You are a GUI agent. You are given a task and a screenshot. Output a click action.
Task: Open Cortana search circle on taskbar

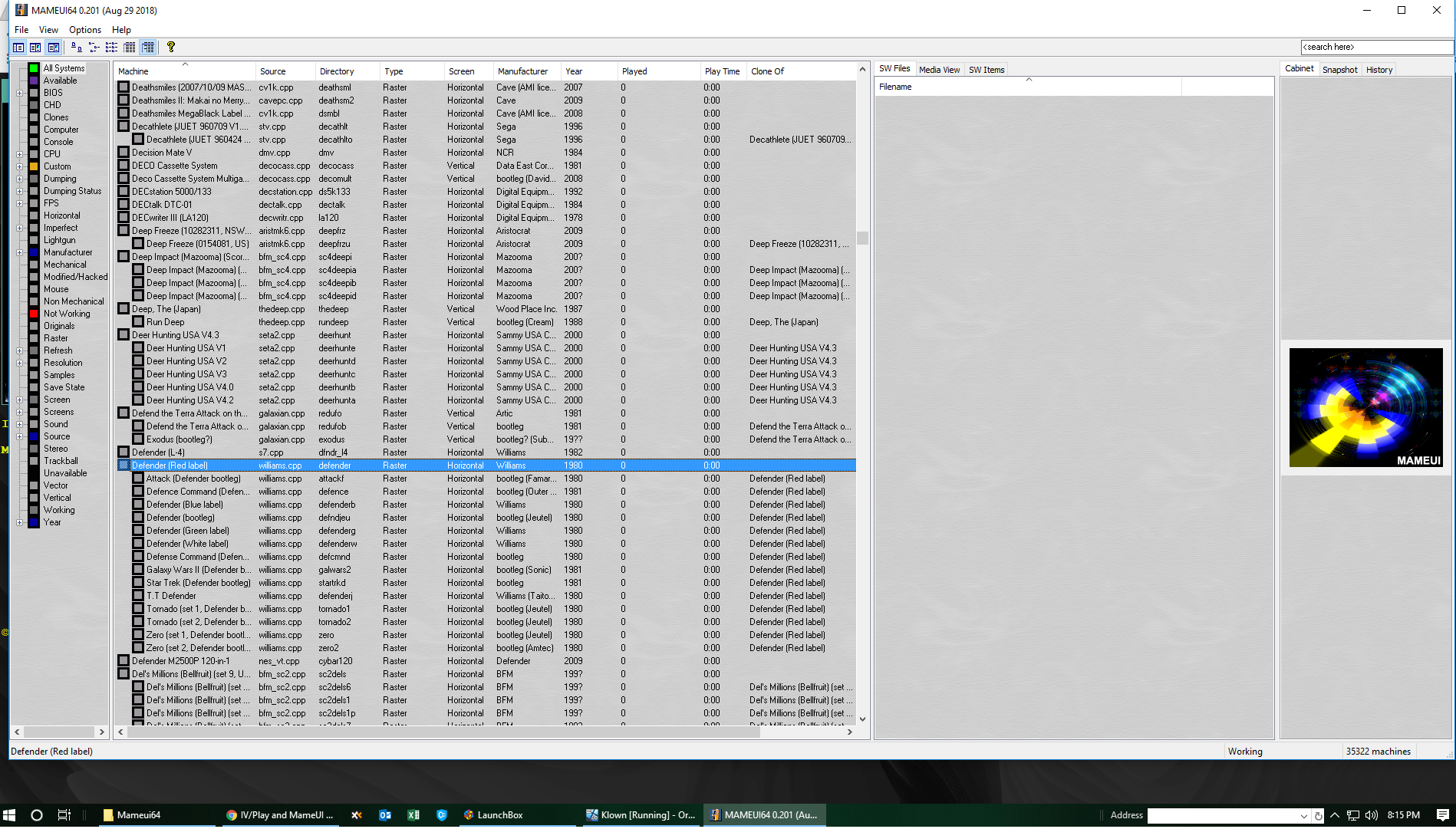[x=36, y=815]
